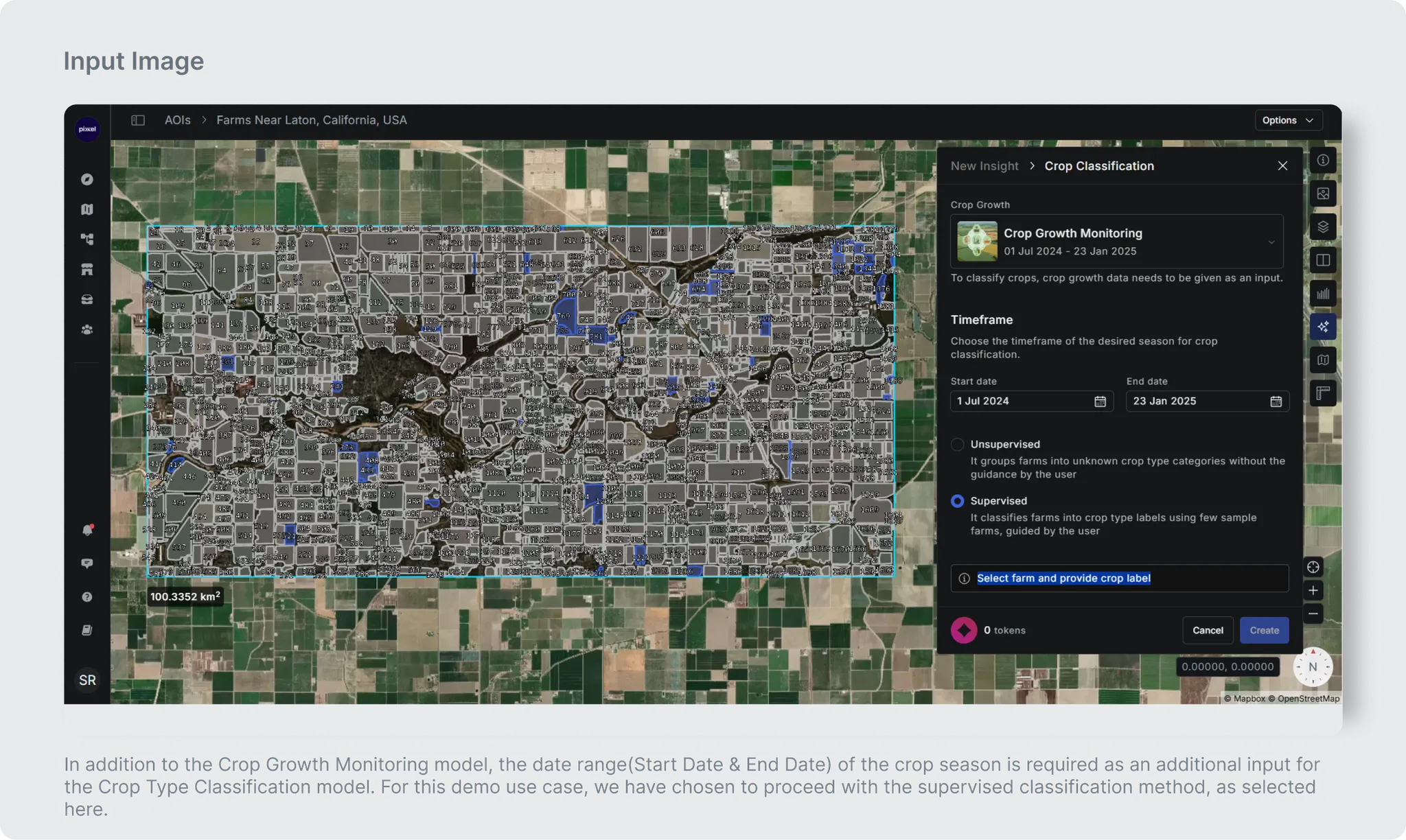Open the Options dropdown menu

(x=1287, y=120)
